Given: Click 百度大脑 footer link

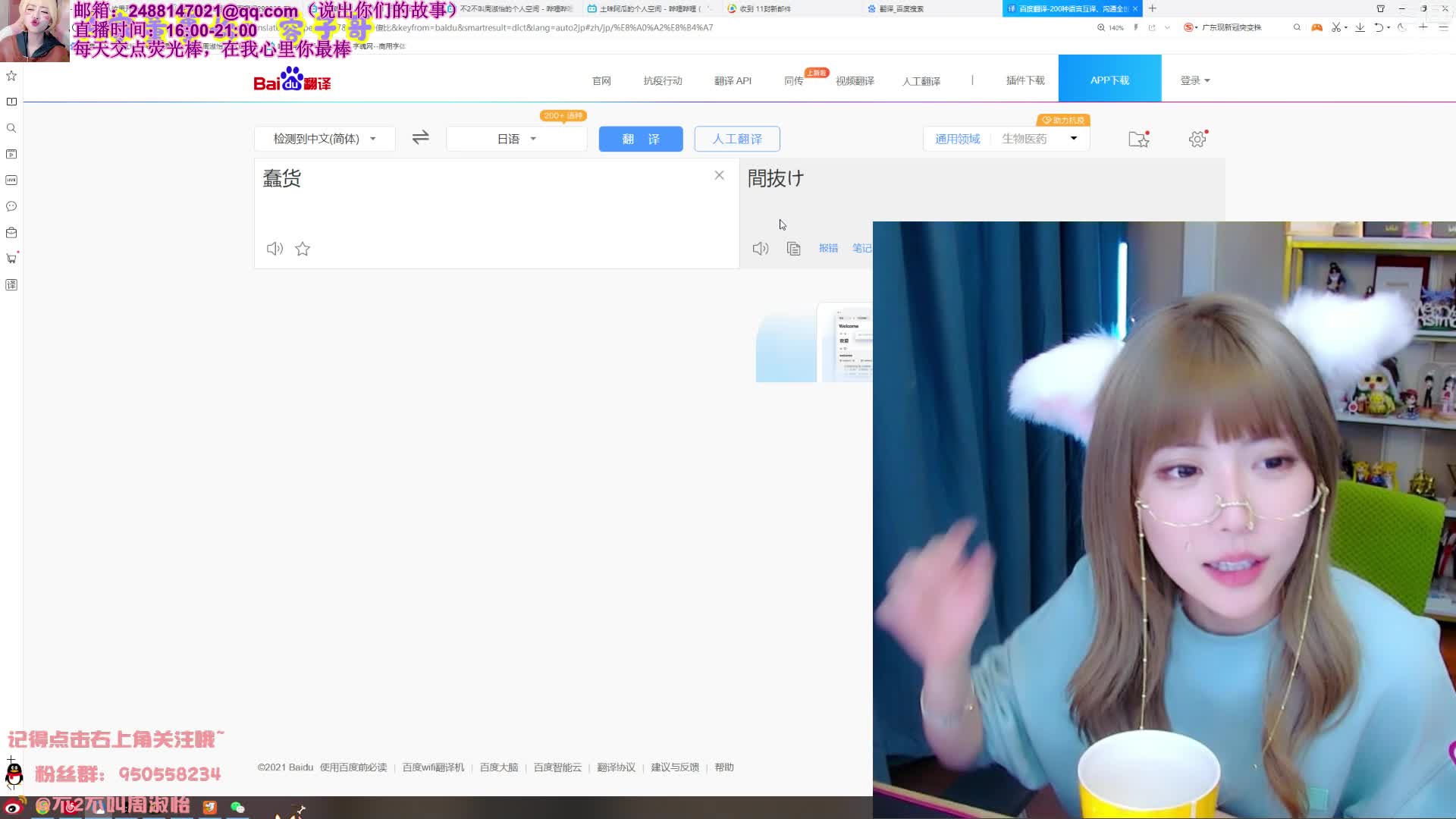Looking at the screenshot, I should click(499, 767).
